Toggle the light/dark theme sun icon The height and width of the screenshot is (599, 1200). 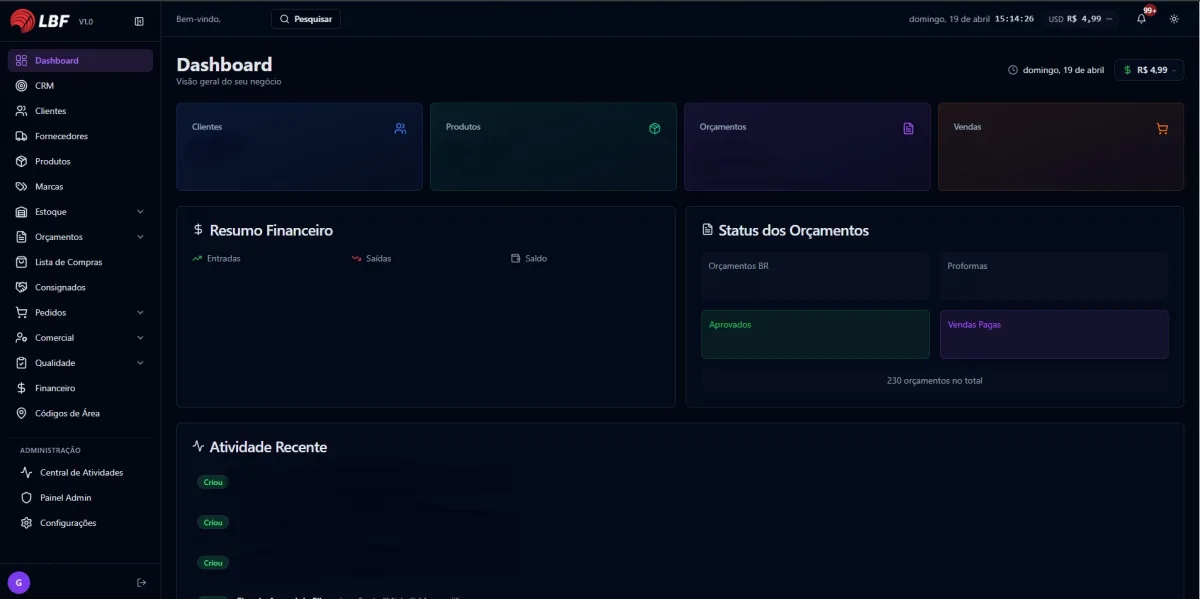click(x=1174, y=19)
